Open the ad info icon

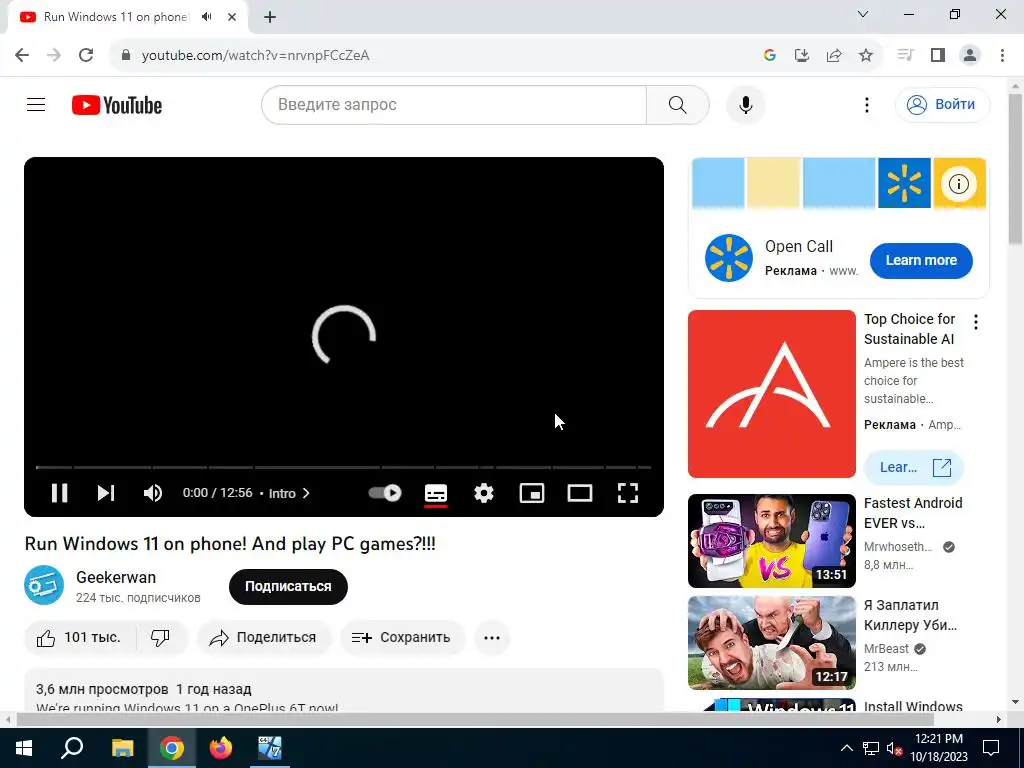tap(958, 184)
